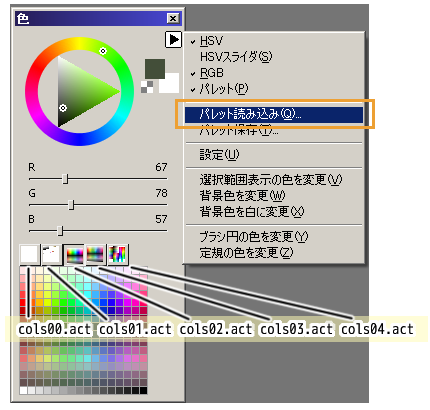Click the G slider handle
The image size is (430, 410).
click(x=71, y=205)
